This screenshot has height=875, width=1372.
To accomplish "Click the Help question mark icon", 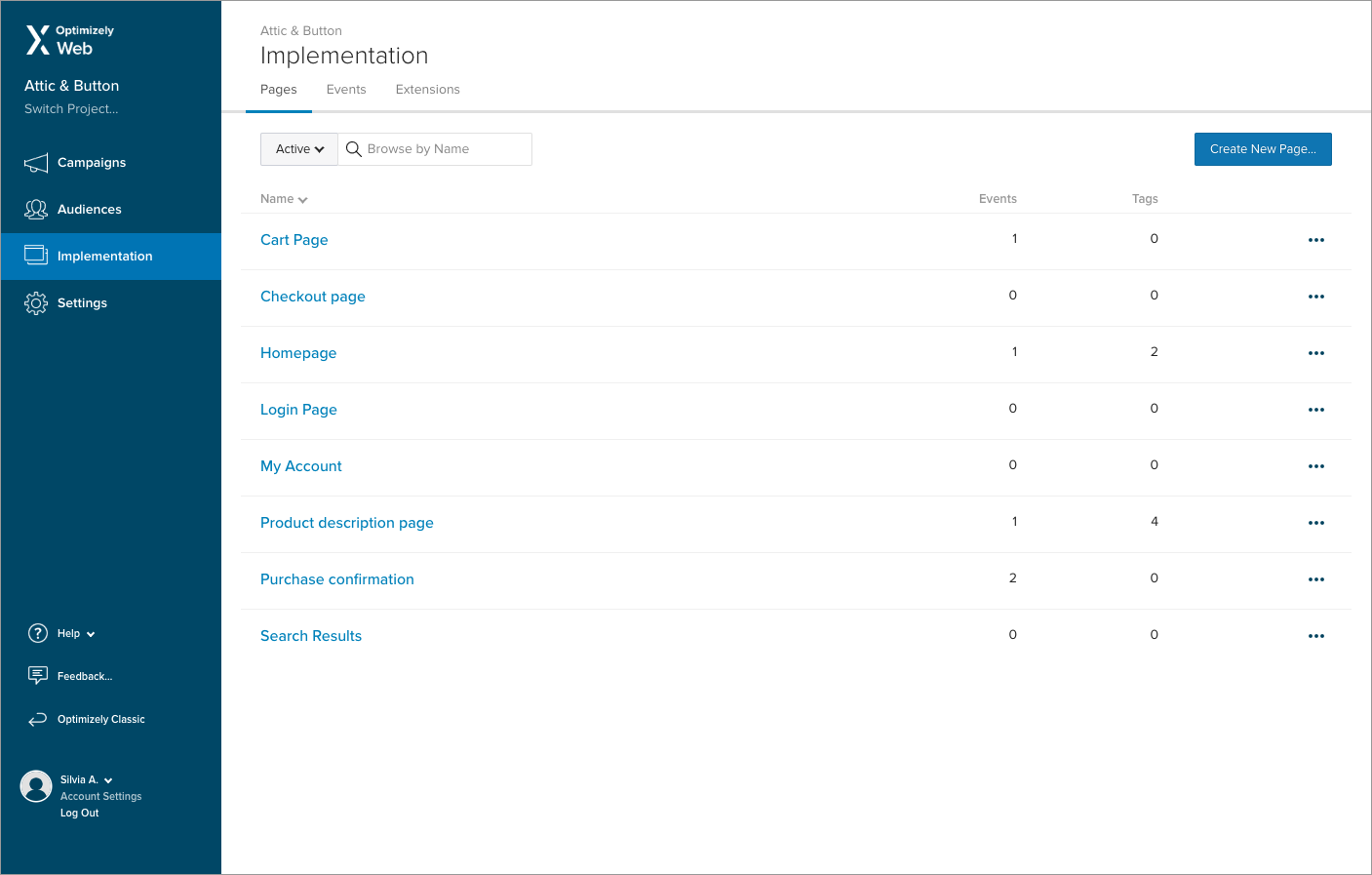I will pos(38,633).
